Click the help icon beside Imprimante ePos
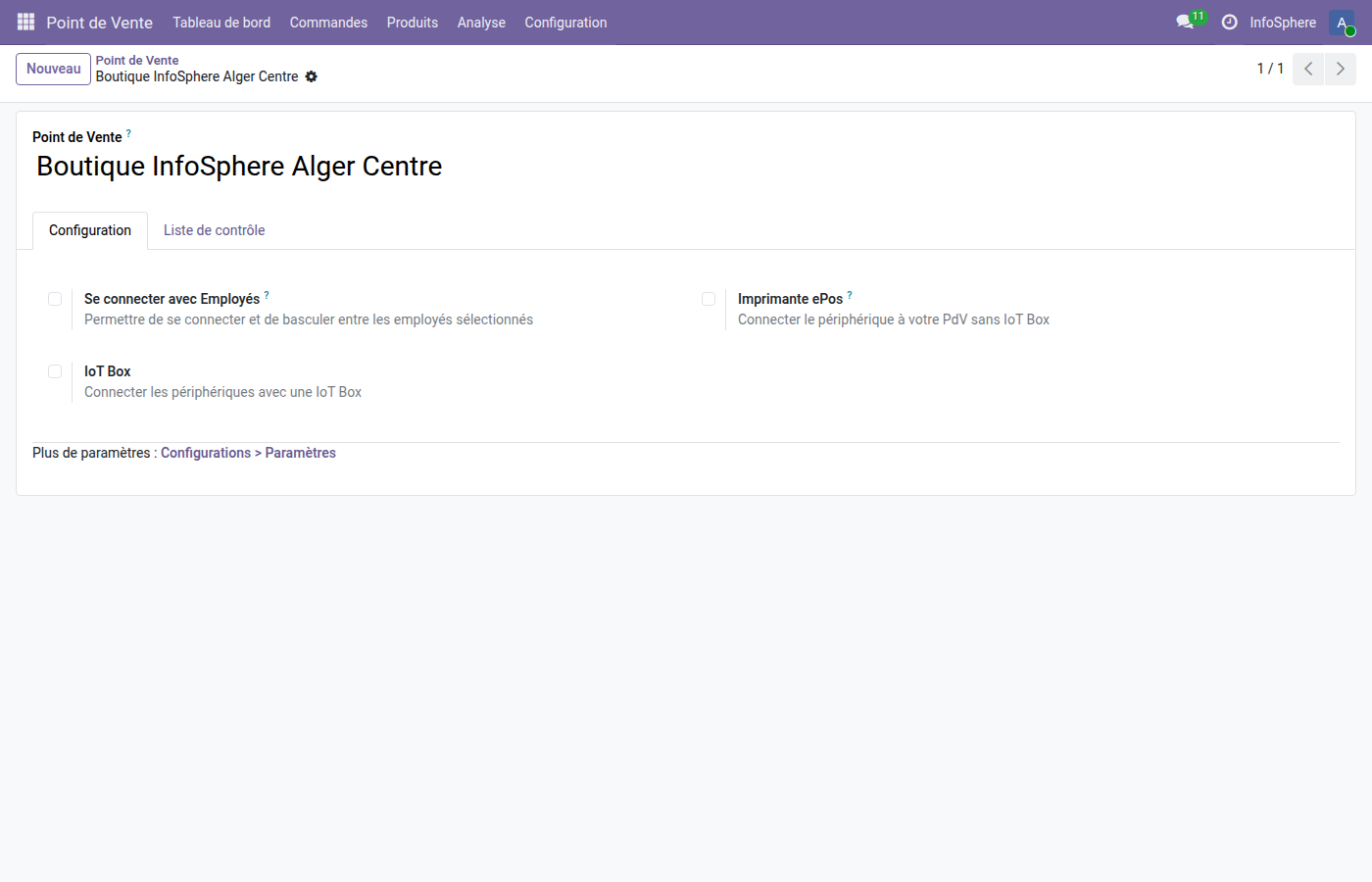Viewport: 1372px width, 882px height. point(850,292)
